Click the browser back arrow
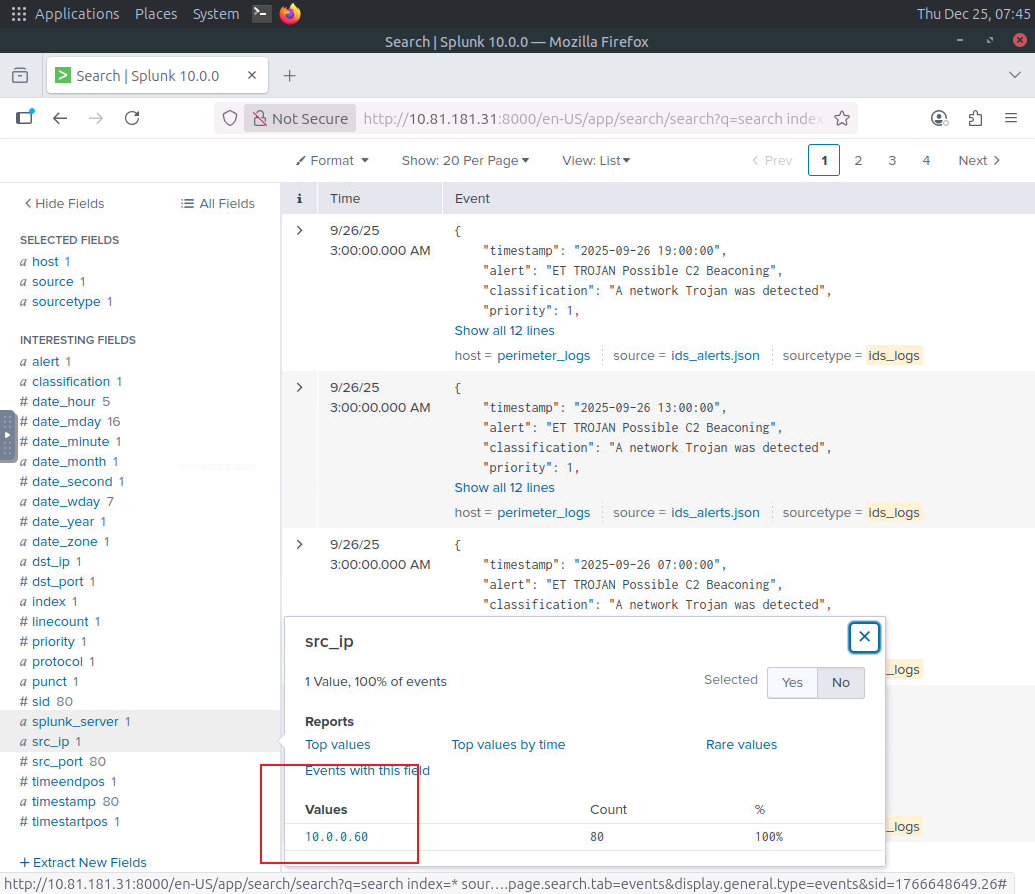Image resolution: width=1035 pixels, height=894 pixels. 60,118
